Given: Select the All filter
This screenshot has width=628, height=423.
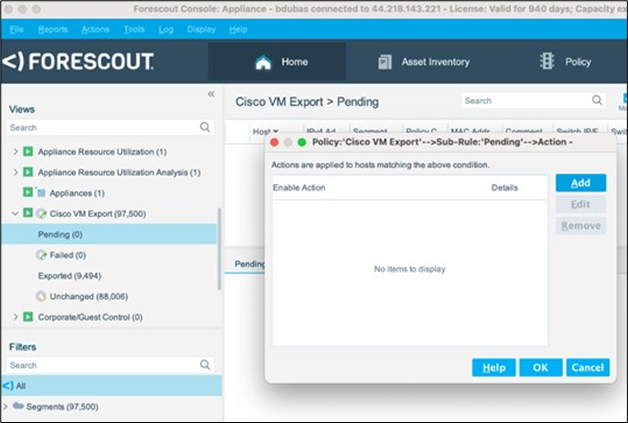Looking at the screenshot, I should click(x=111, y=386).
